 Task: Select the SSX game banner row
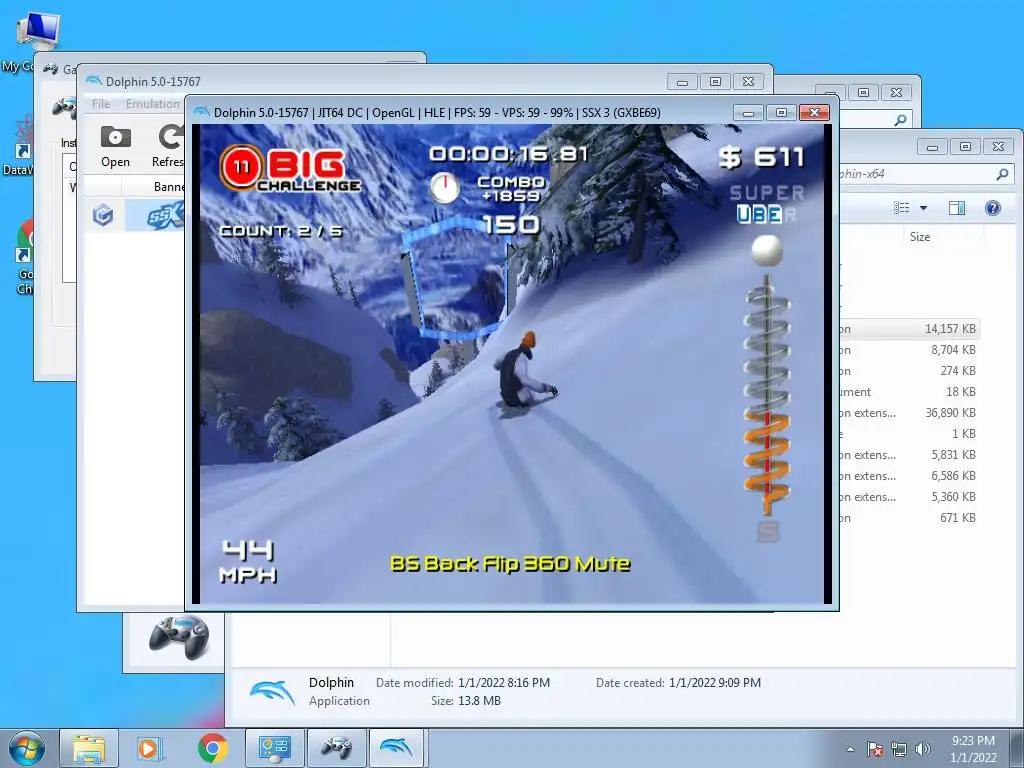coord(155,216)
